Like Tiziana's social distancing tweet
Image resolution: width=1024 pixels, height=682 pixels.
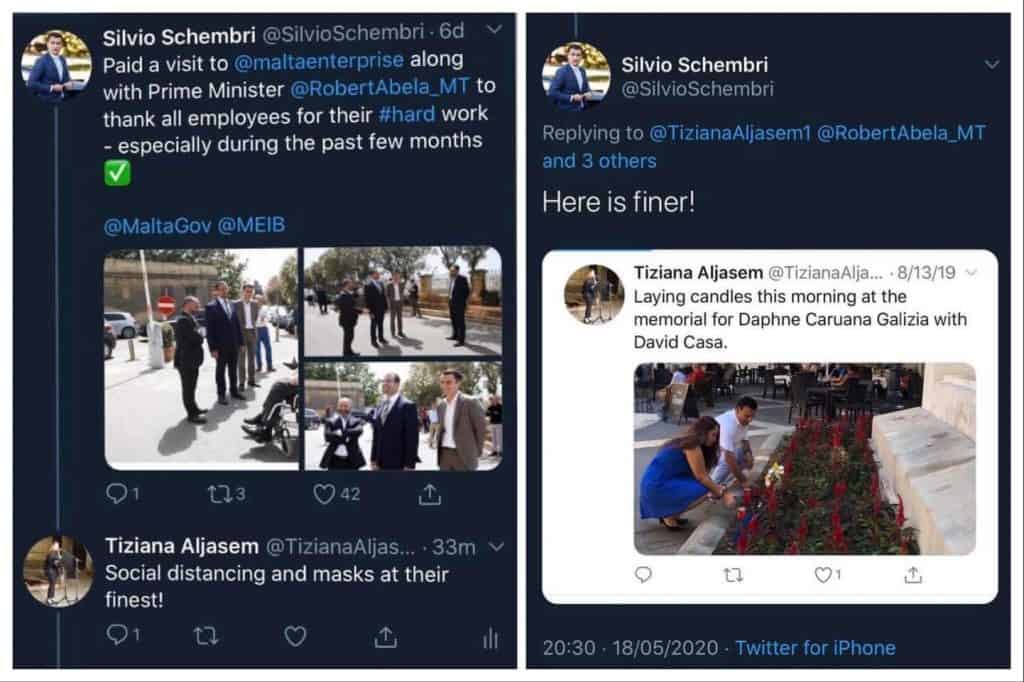click(x=295, y=636)
